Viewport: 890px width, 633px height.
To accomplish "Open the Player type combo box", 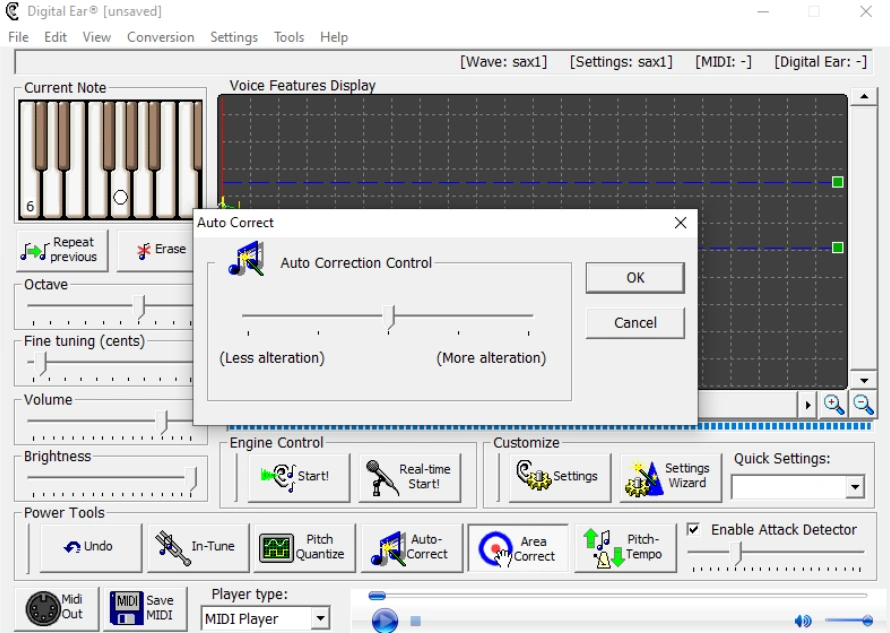I will [x=320, y=619].
